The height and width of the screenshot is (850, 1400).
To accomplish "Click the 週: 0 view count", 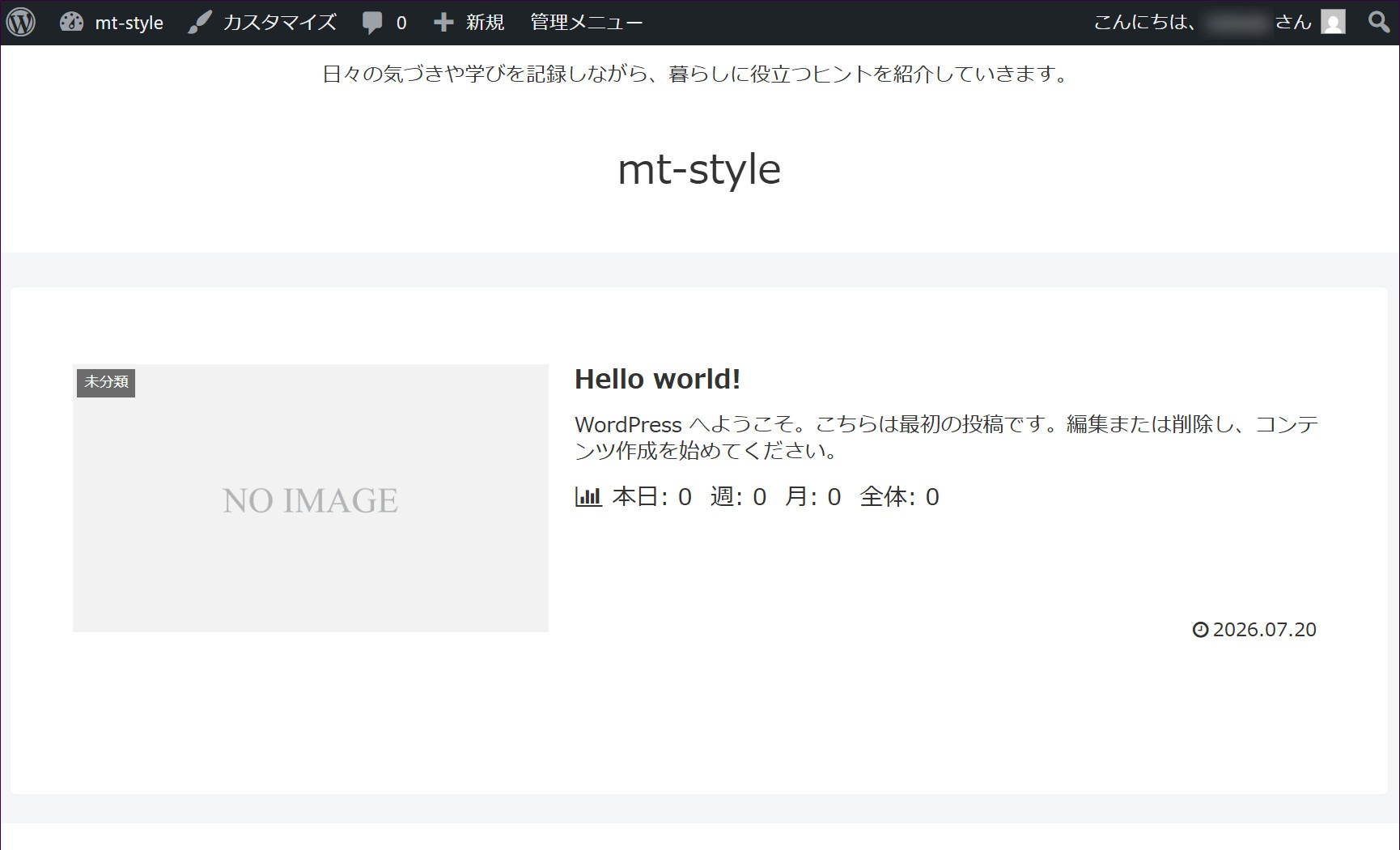I will click(738, 496).
